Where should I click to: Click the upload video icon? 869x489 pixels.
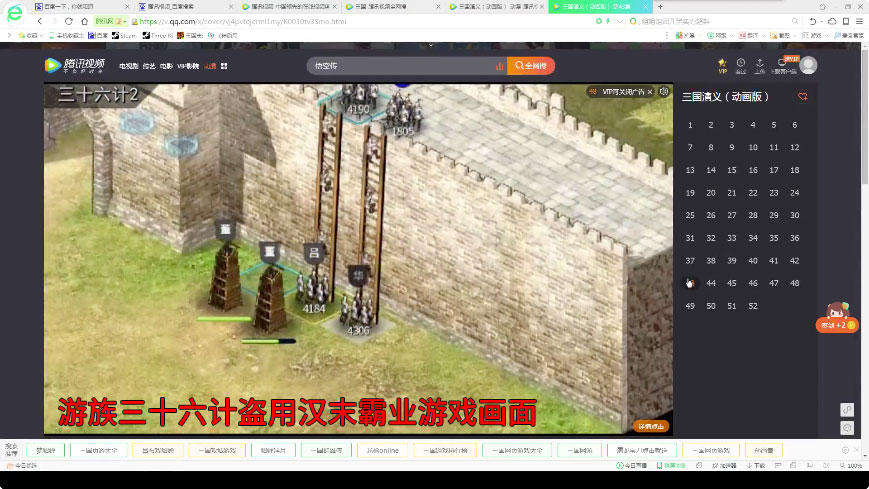(760, 65)
